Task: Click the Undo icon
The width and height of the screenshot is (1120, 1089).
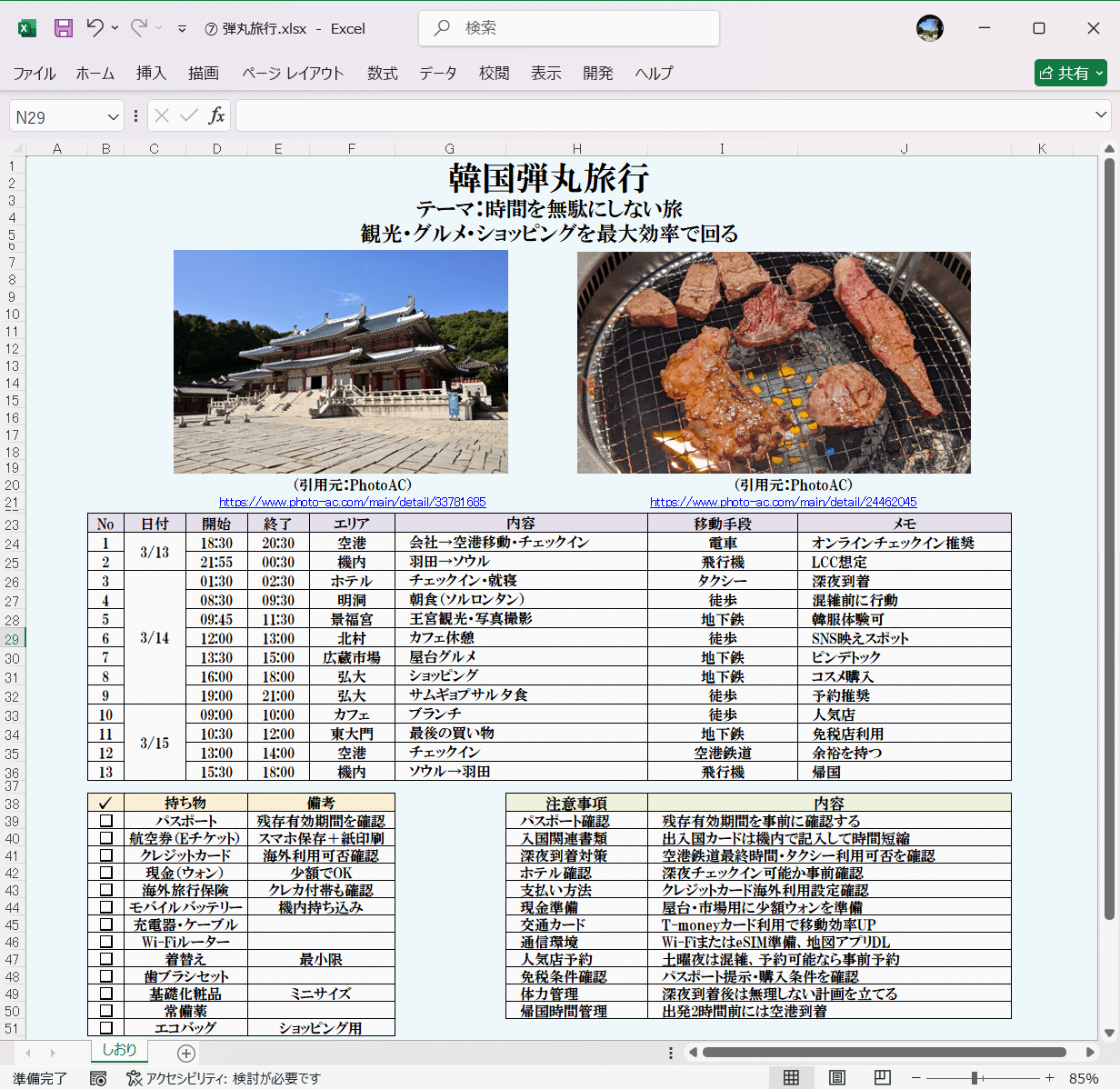Action: pos(96,28)
